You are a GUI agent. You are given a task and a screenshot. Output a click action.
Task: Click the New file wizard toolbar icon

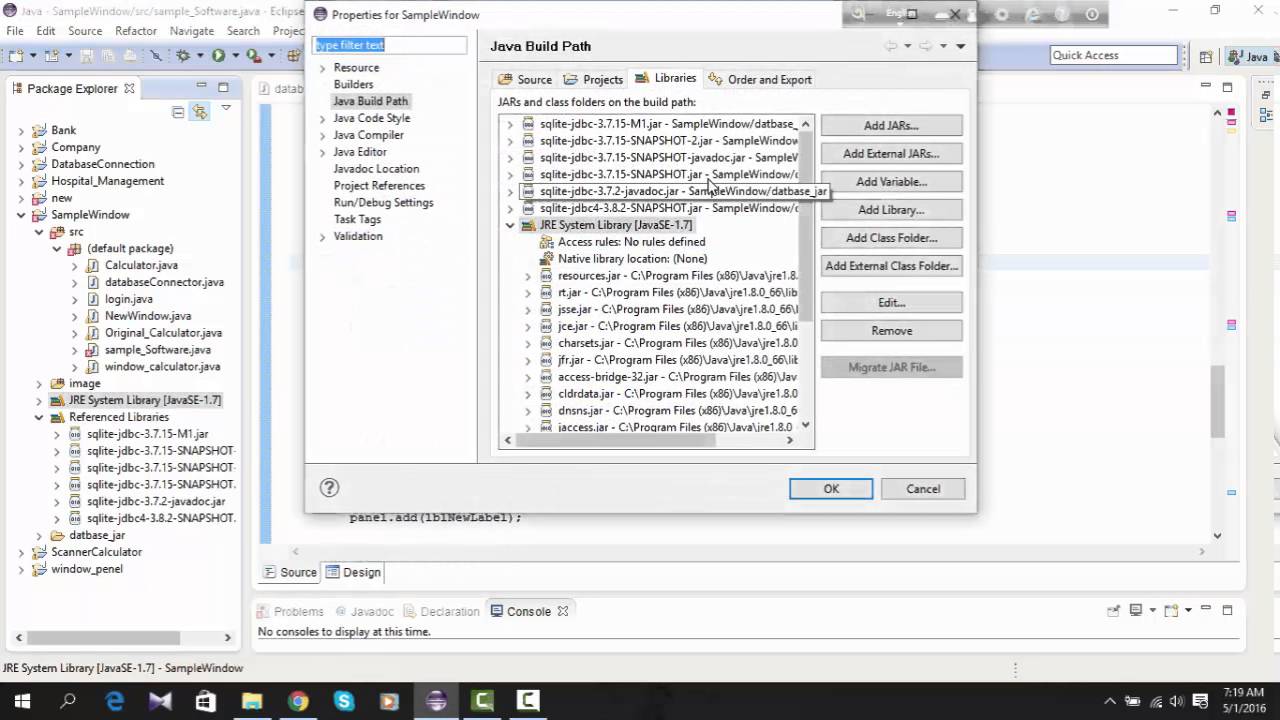click(x=16, y=55)
